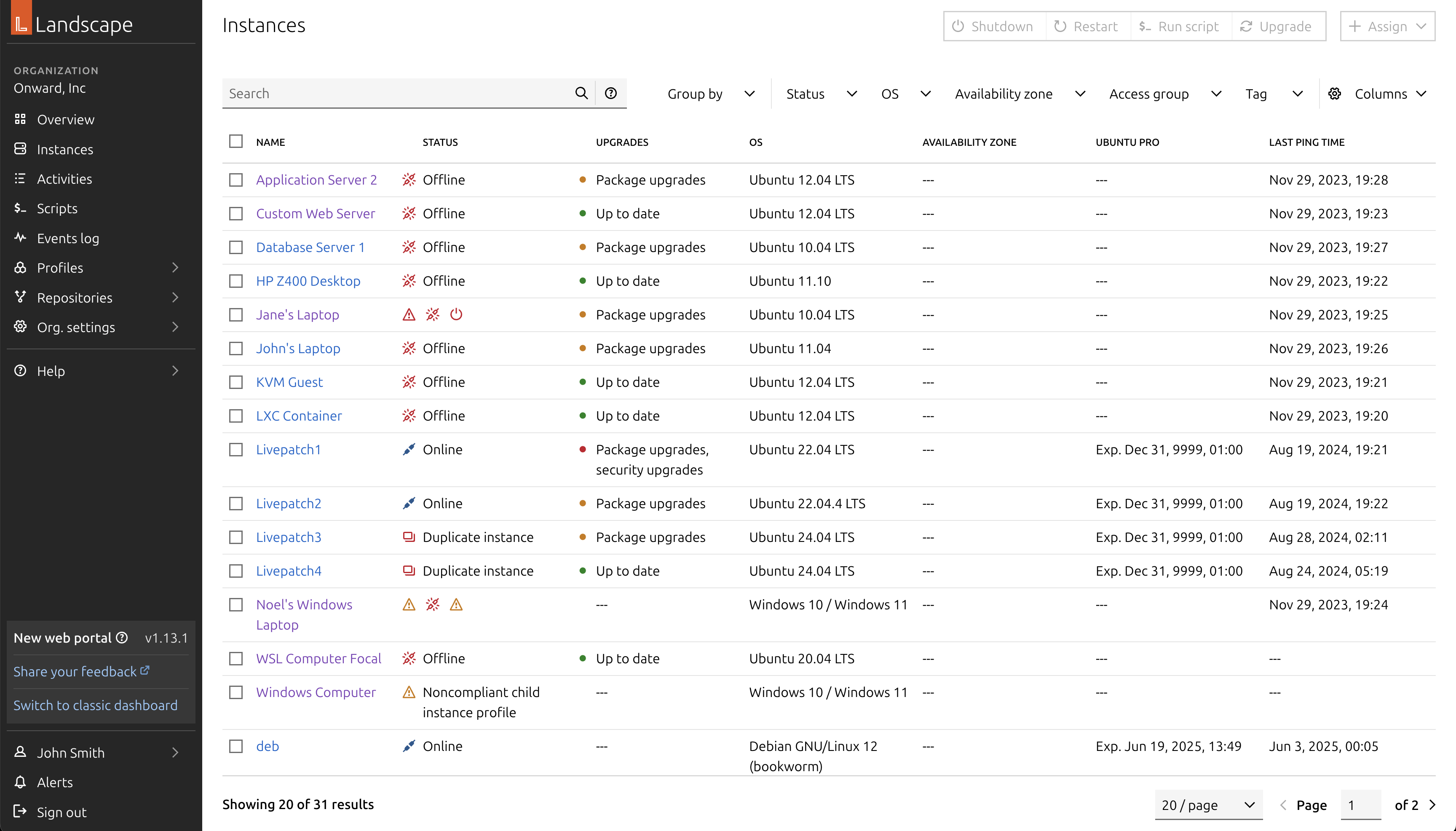Open the Columns dropdown

pos(1377,94)
